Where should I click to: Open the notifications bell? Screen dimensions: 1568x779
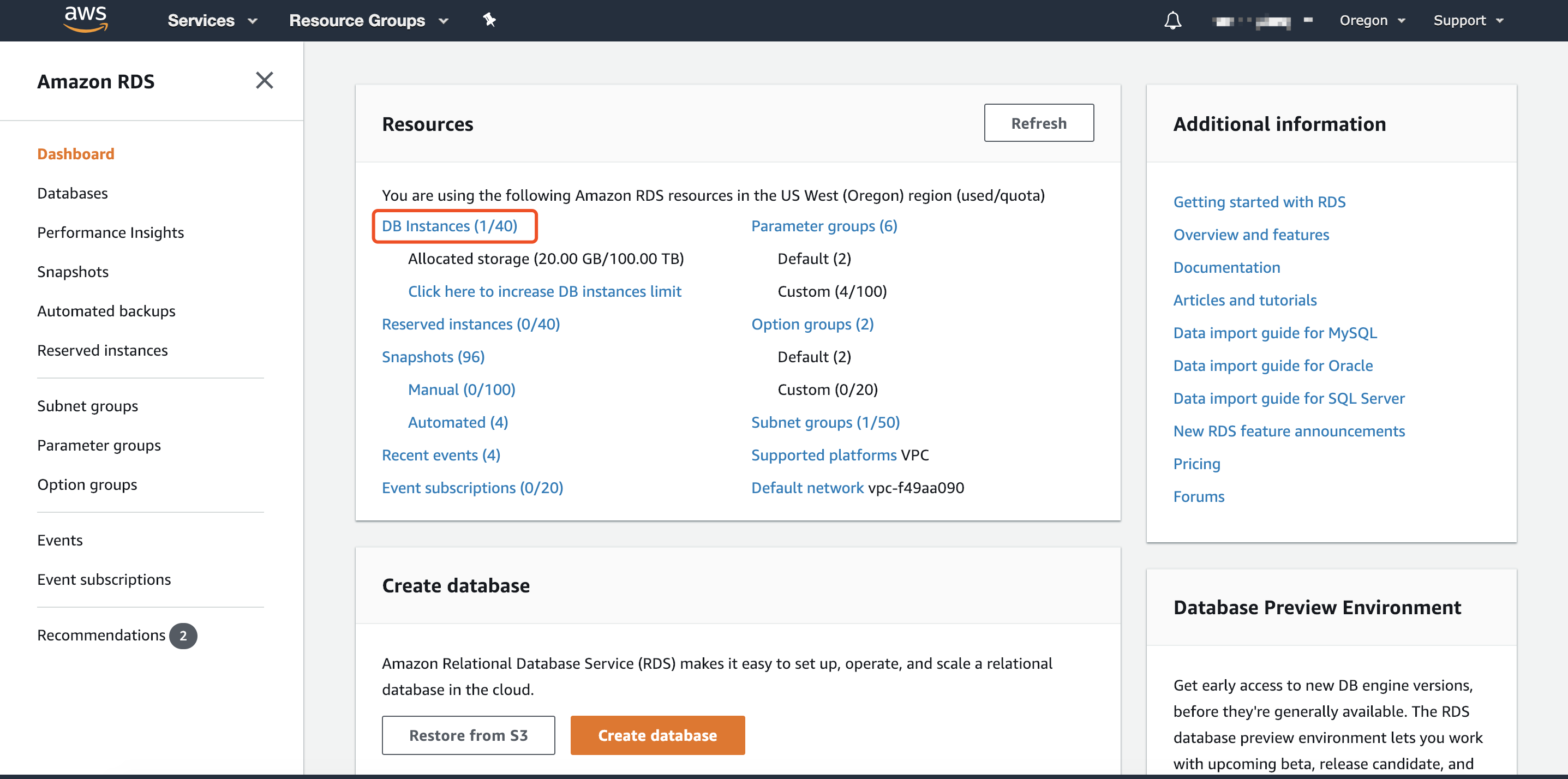pos(1172,21)
